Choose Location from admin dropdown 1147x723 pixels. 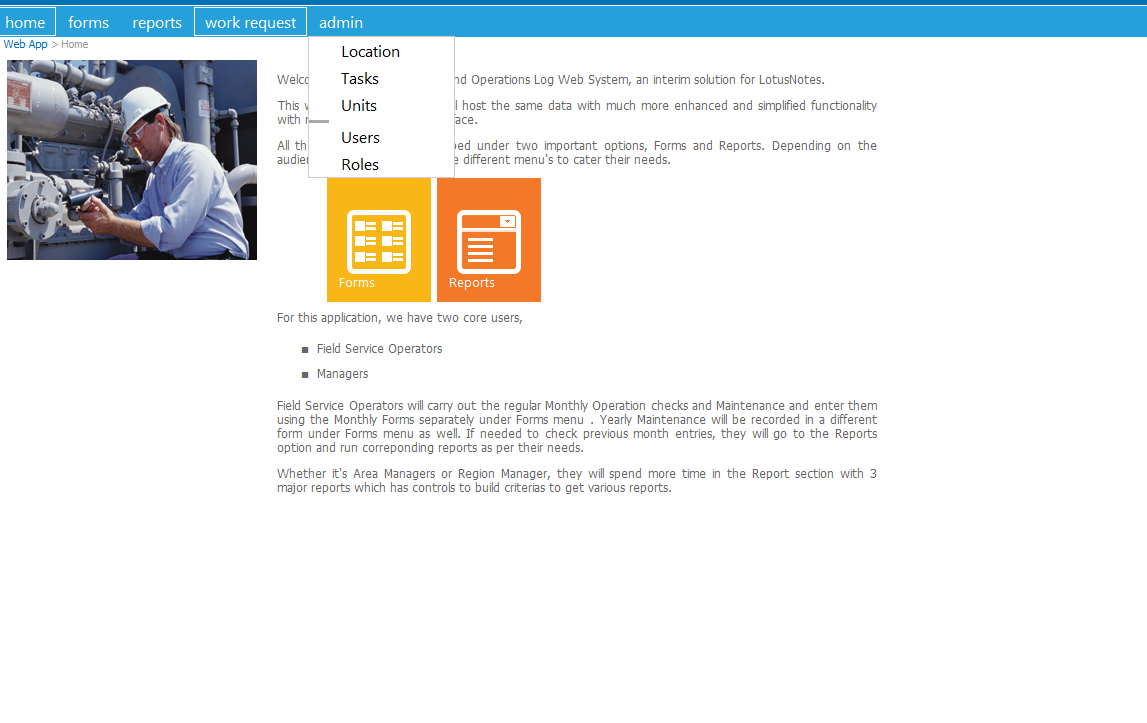[370, 52]
